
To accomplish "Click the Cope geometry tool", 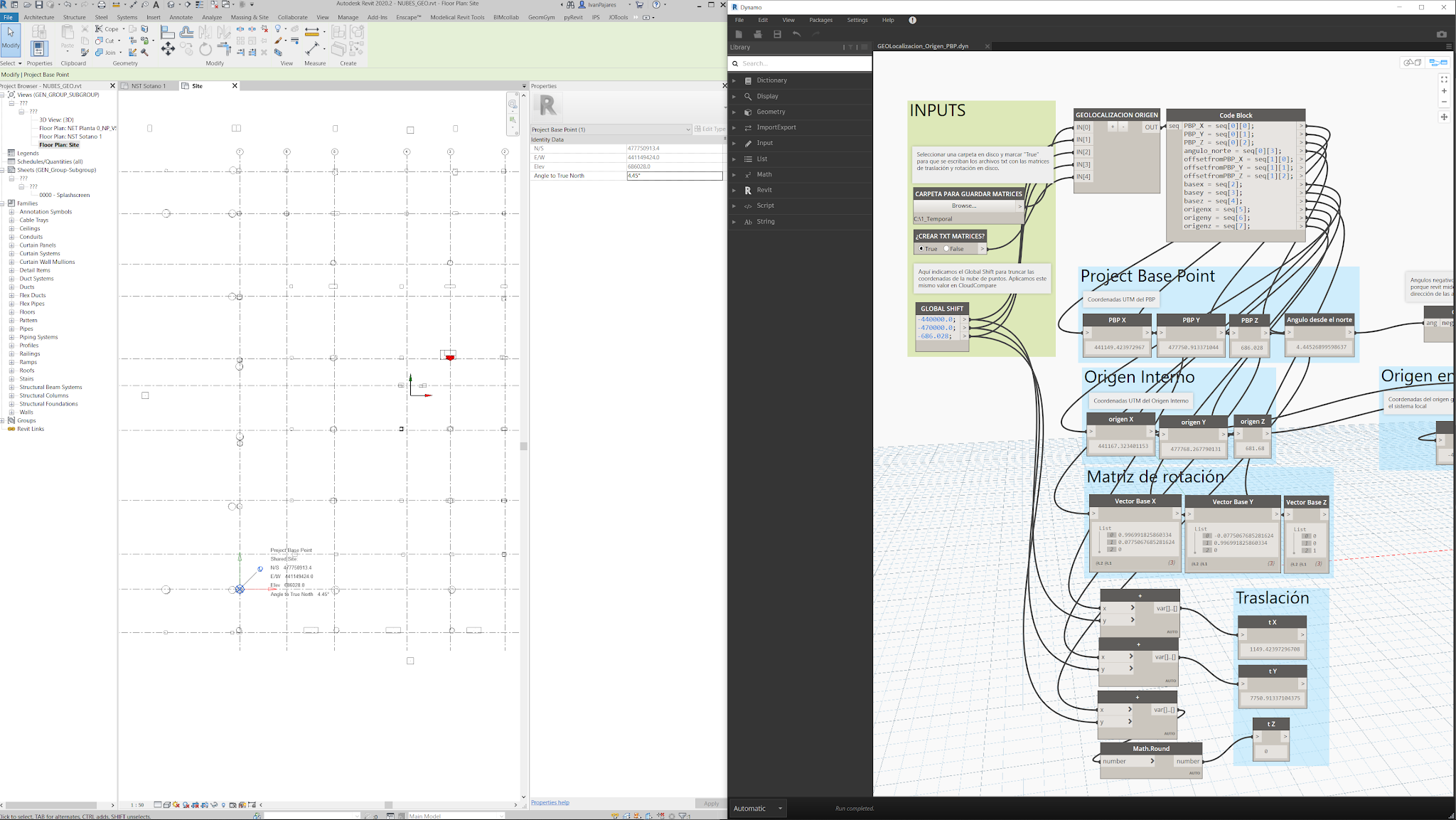I will click(108, 29).
